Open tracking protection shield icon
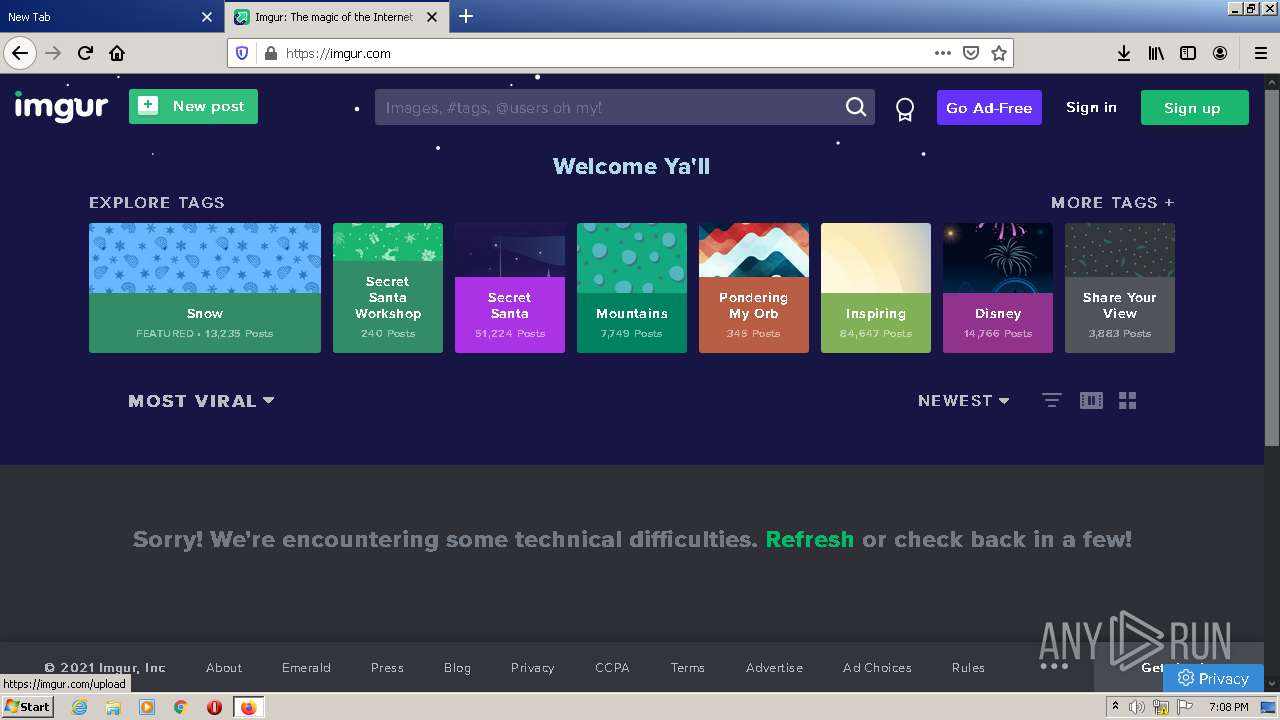The image size is (1280, 720). click(242, 53)
